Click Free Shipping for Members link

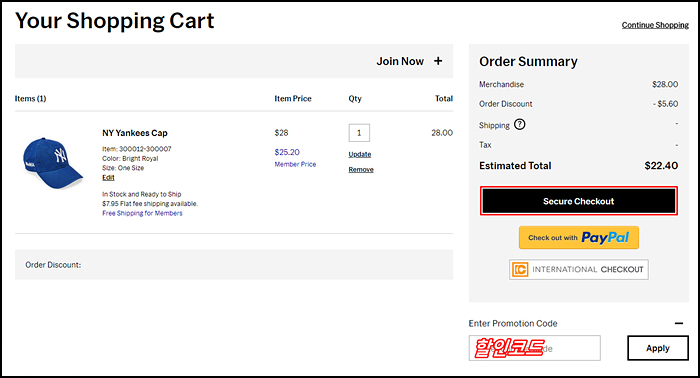(x=142, y=213)
